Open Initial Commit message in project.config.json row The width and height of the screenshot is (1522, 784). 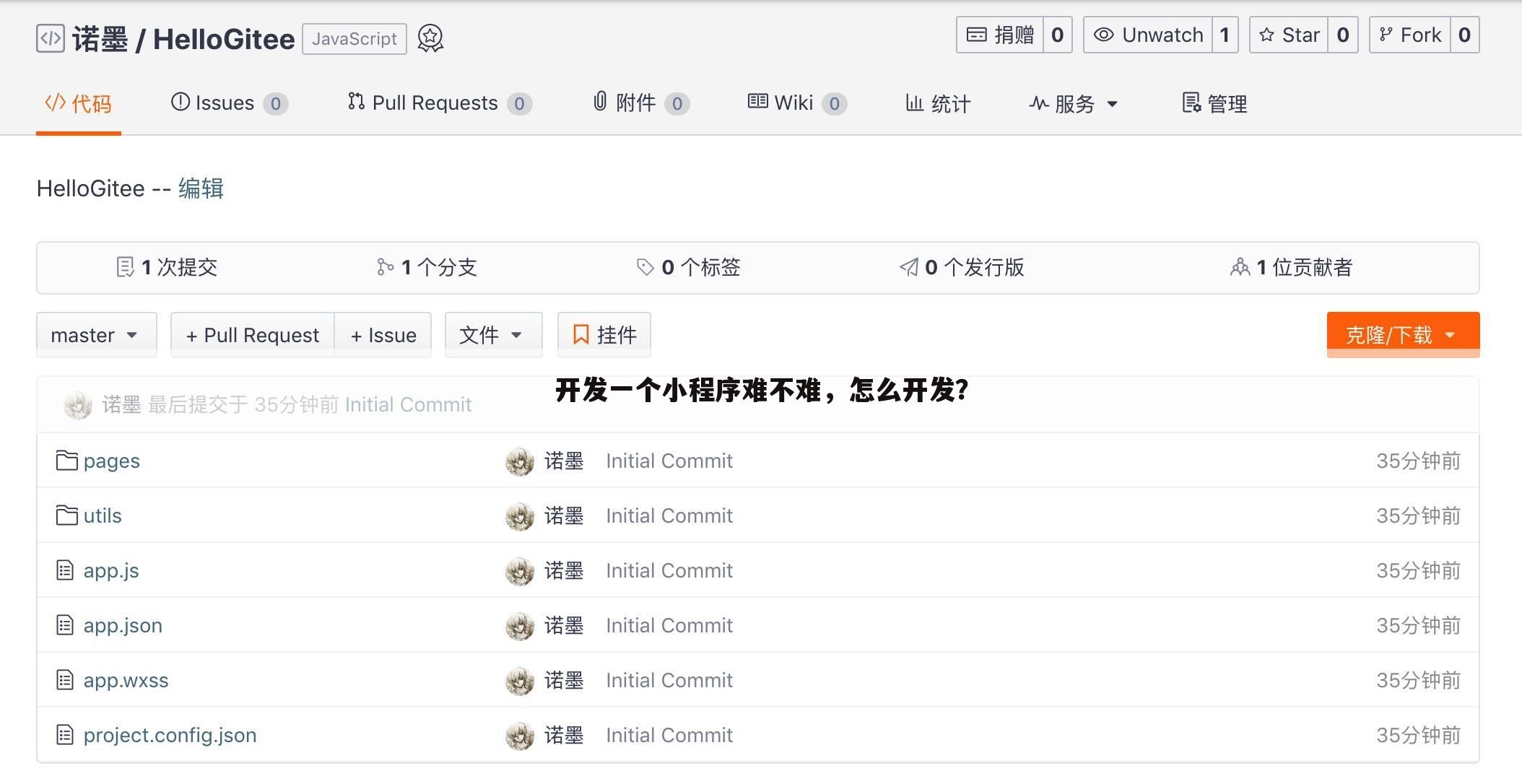click(x=669, y=735)
